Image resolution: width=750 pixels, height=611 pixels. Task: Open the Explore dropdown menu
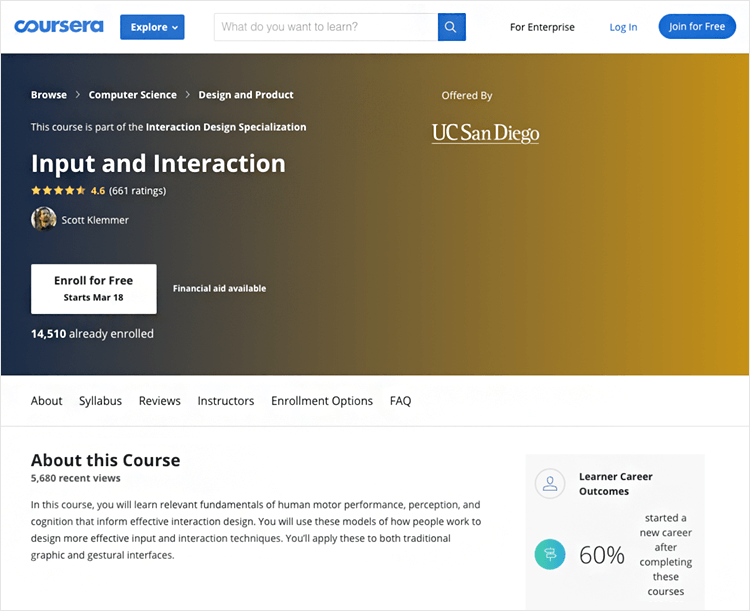tap(152, 27)
